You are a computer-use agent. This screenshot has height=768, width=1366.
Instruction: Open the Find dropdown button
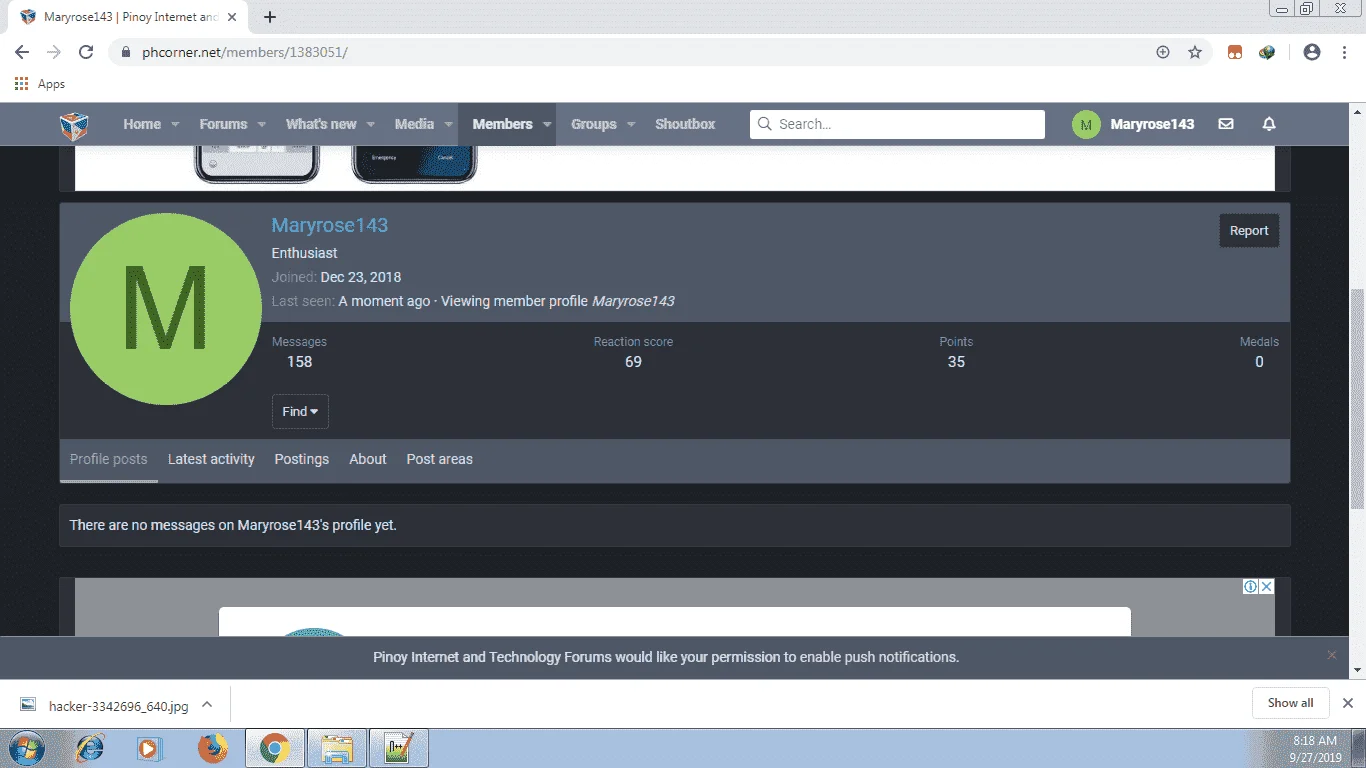(x=300, y=412)
